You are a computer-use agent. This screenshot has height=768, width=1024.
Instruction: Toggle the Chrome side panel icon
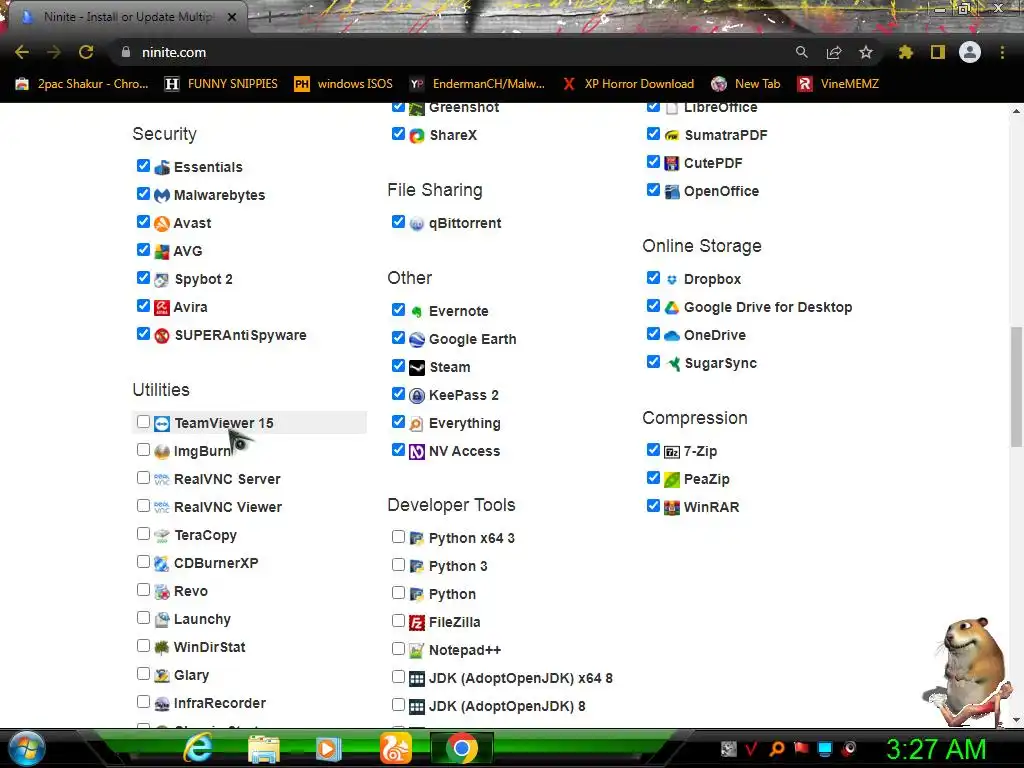tap(938, 52)
